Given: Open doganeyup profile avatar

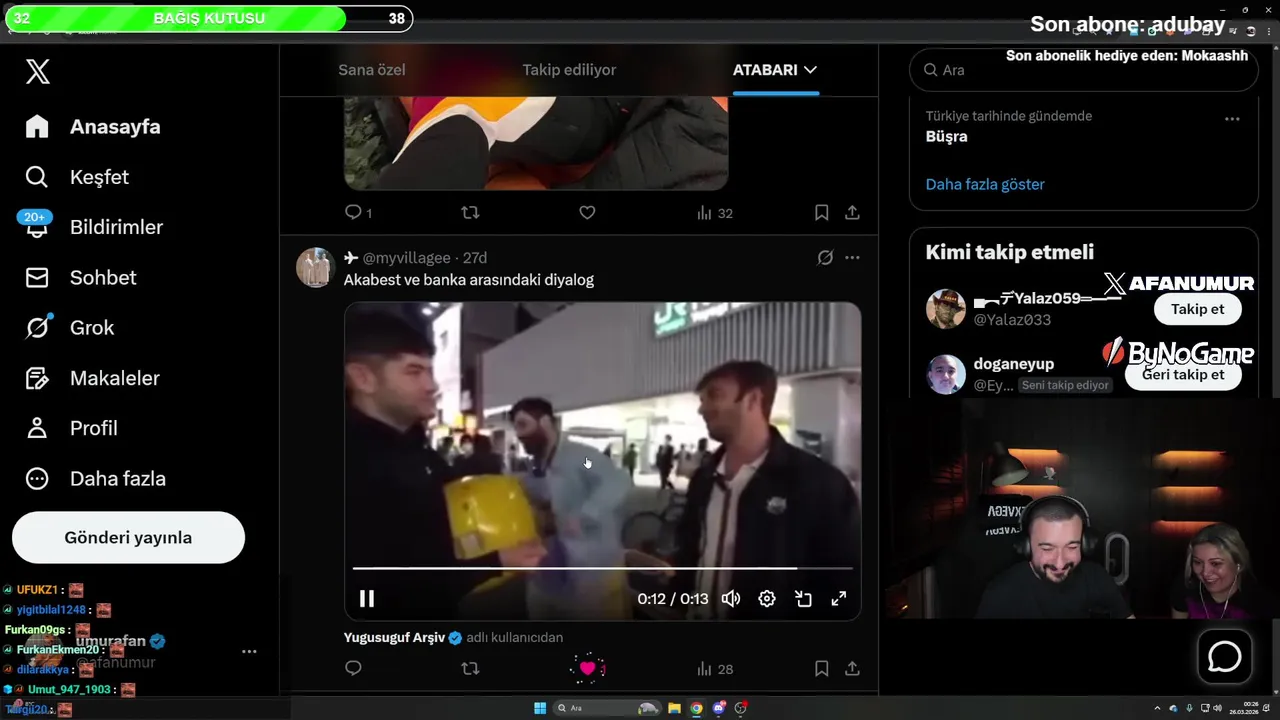Looking at the screenshot, I should pyautogui.click(x=945, y=374).
